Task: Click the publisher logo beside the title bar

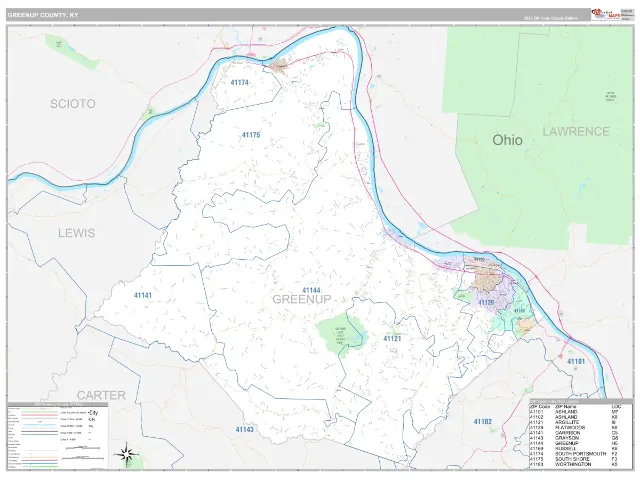Action: click(x=605, y=14)
